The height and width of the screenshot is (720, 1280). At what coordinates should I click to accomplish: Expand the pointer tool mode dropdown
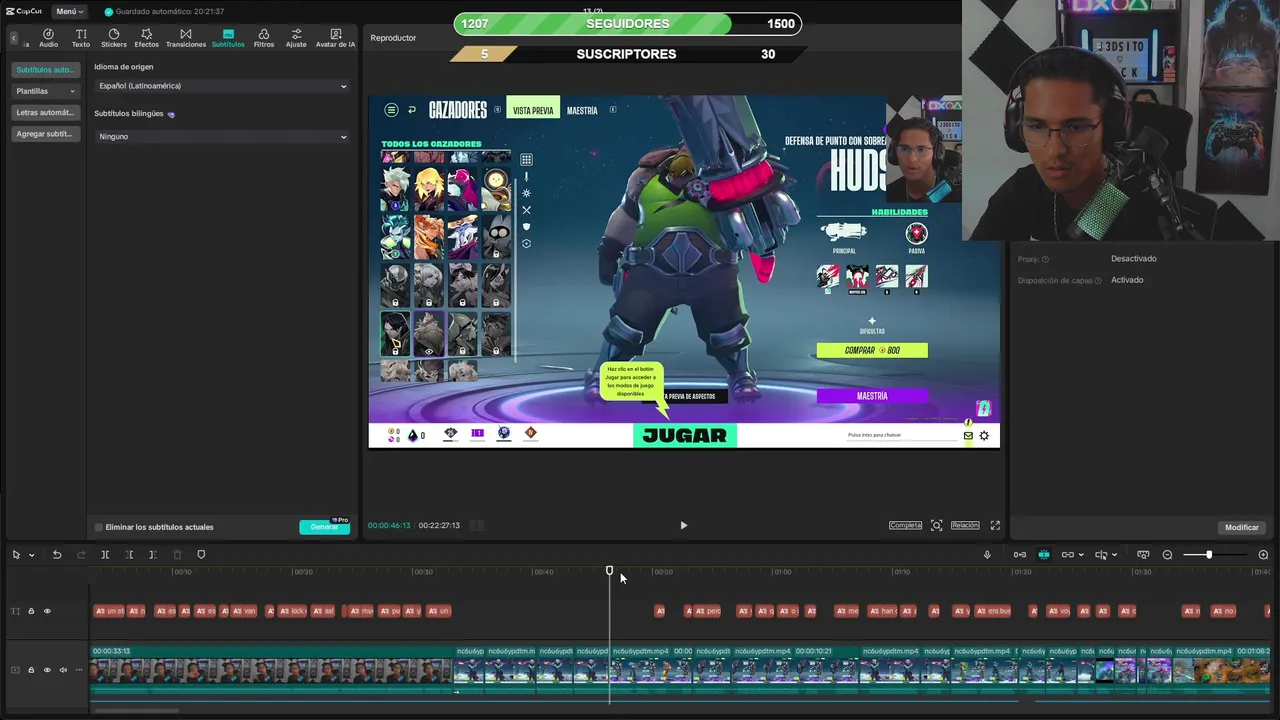[x=32, y=555]
